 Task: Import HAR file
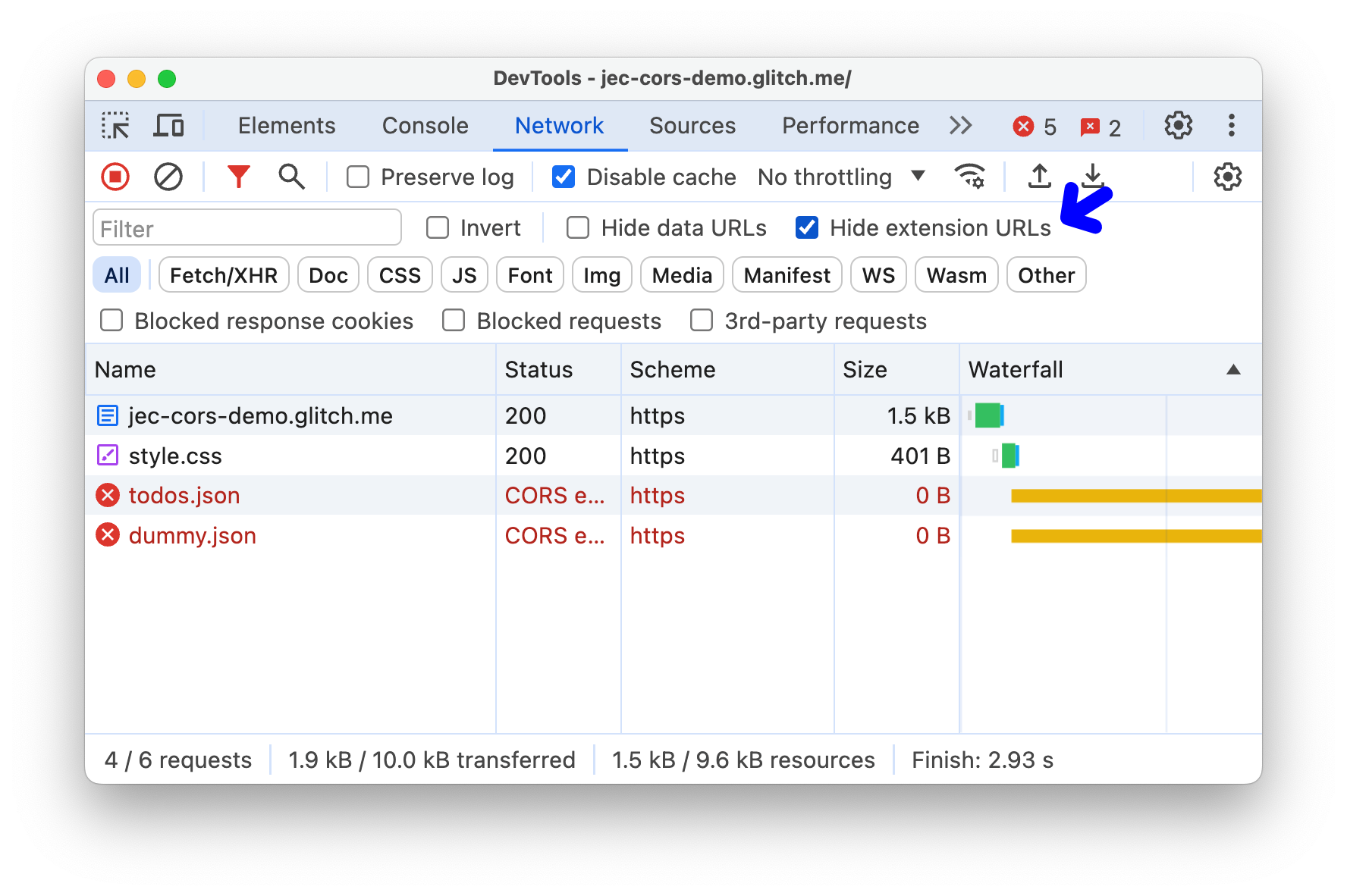[x=1039, y=177]
